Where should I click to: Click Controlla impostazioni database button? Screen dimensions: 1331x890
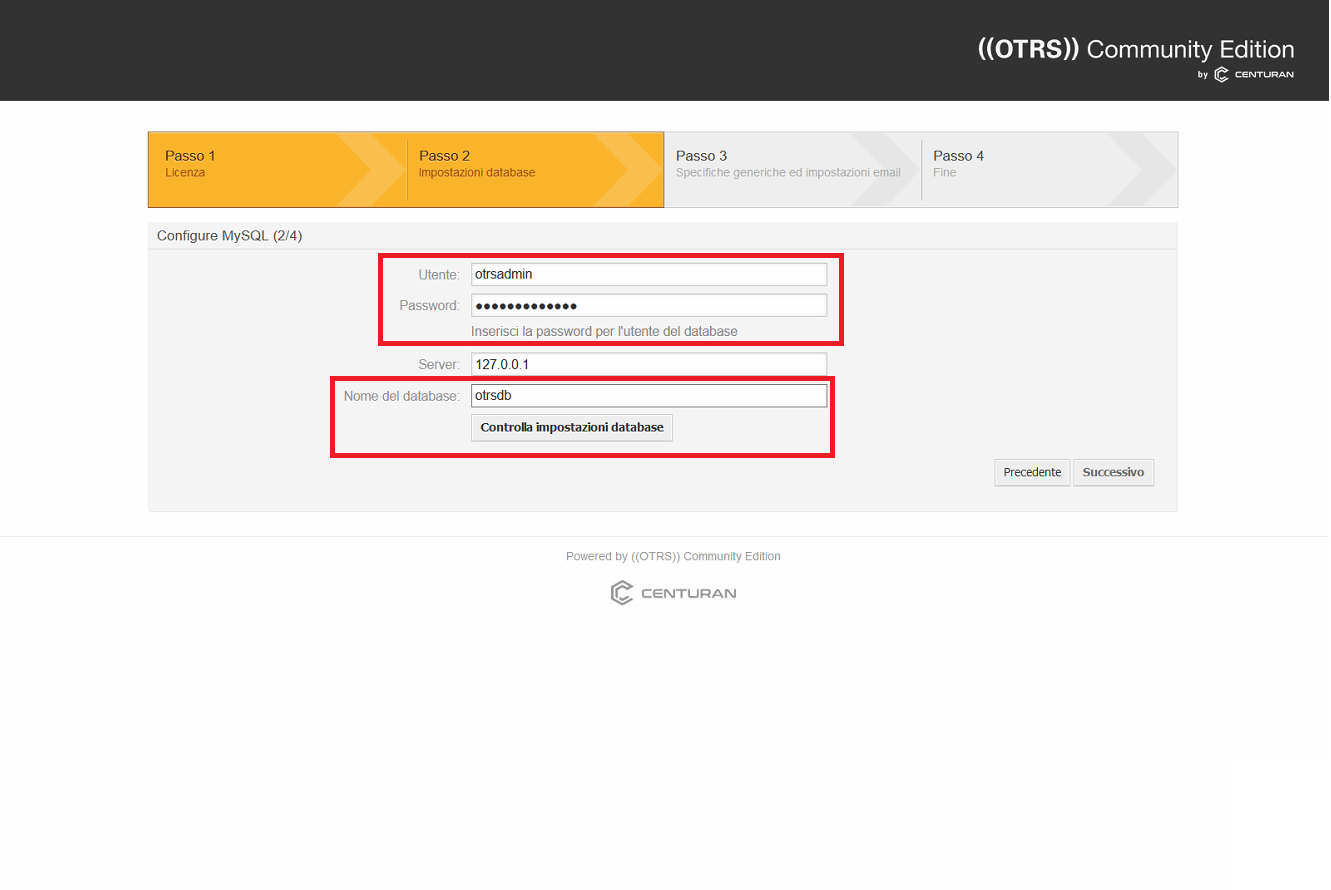(x=572, y=428)
